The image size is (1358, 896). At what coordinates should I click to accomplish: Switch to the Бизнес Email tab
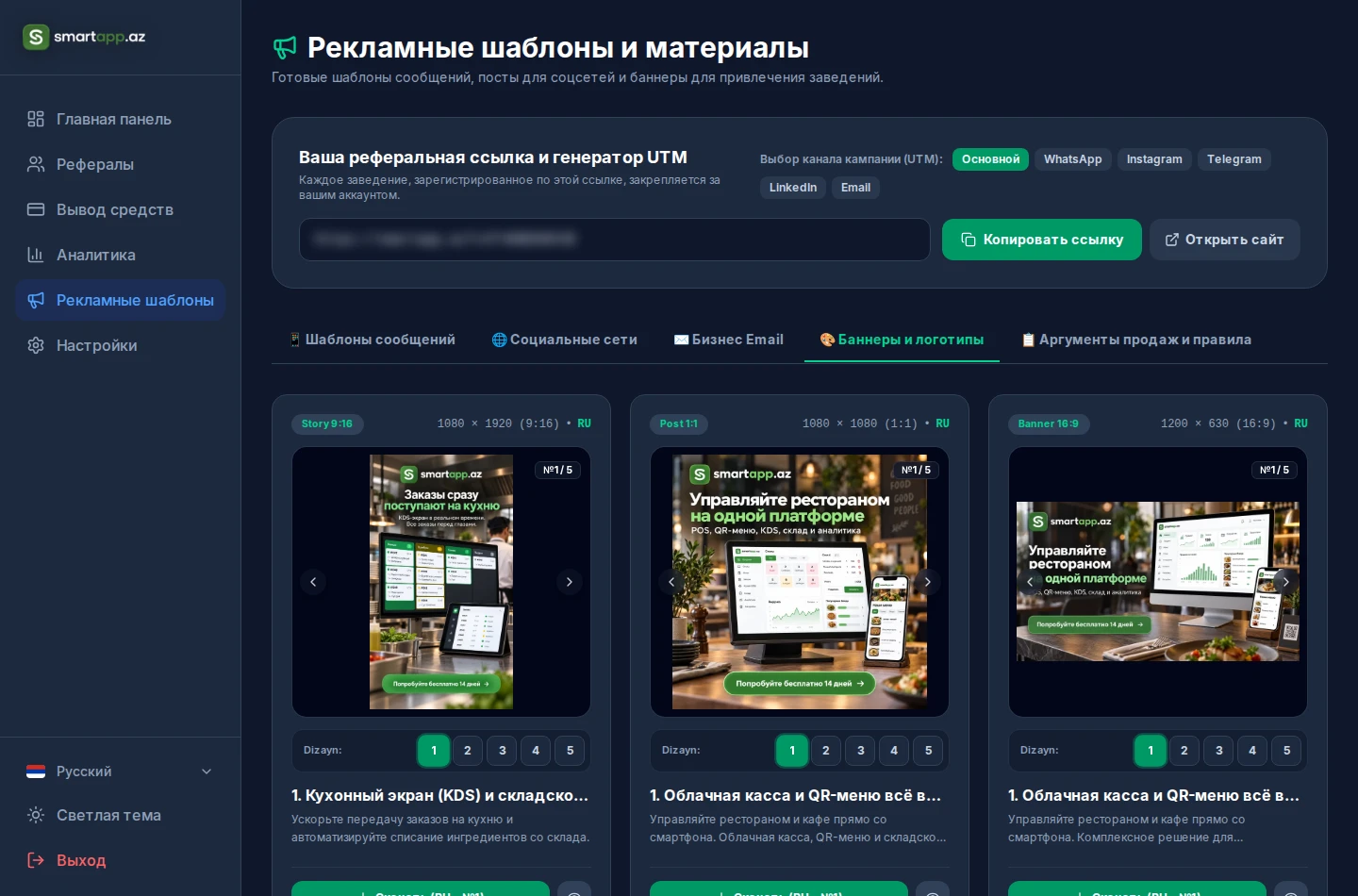pyautogui.click(x=728, y=340)
